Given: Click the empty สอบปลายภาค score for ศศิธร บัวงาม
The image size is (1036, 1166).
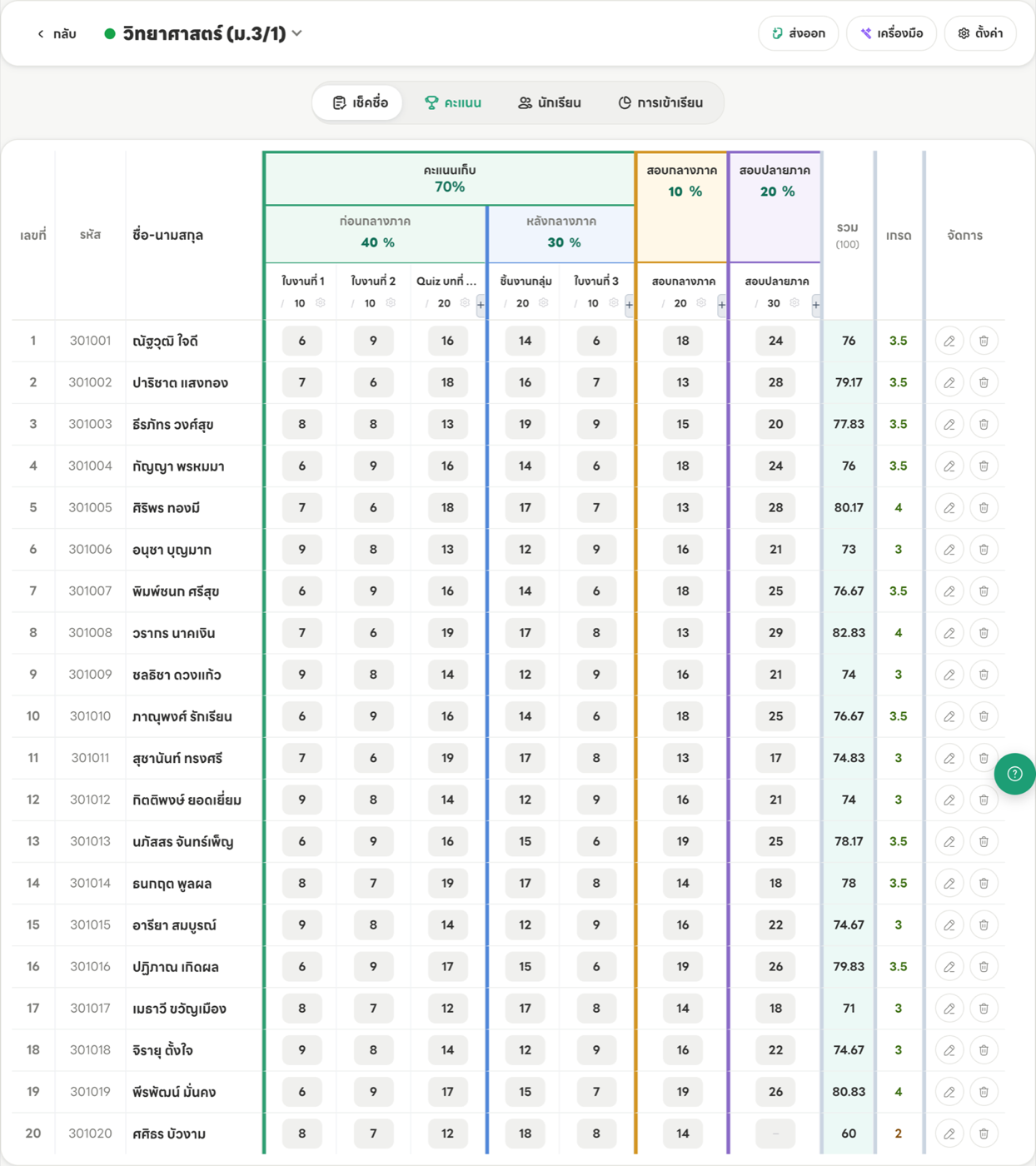Looking at the screenshot, I should pyautogui.click(x=775, y=1134).
